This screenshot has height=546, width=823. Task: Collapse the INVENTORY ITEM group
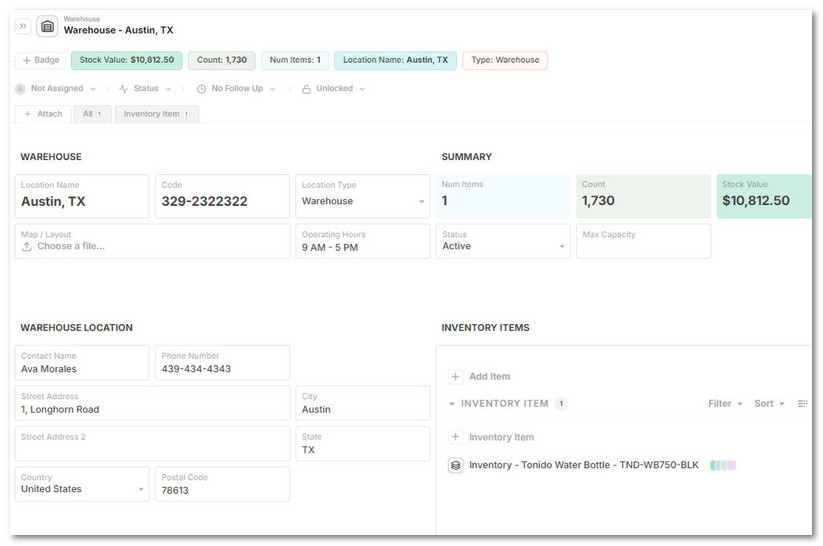pyautogui.click(x=451, y=404)
